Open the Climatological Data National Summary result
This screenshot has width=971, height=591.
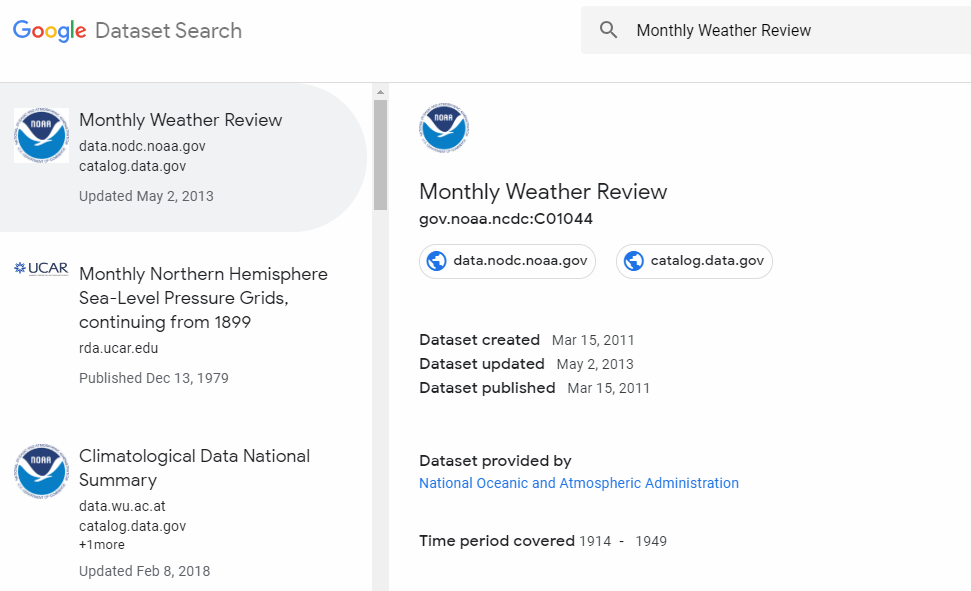tap(194, 467)
